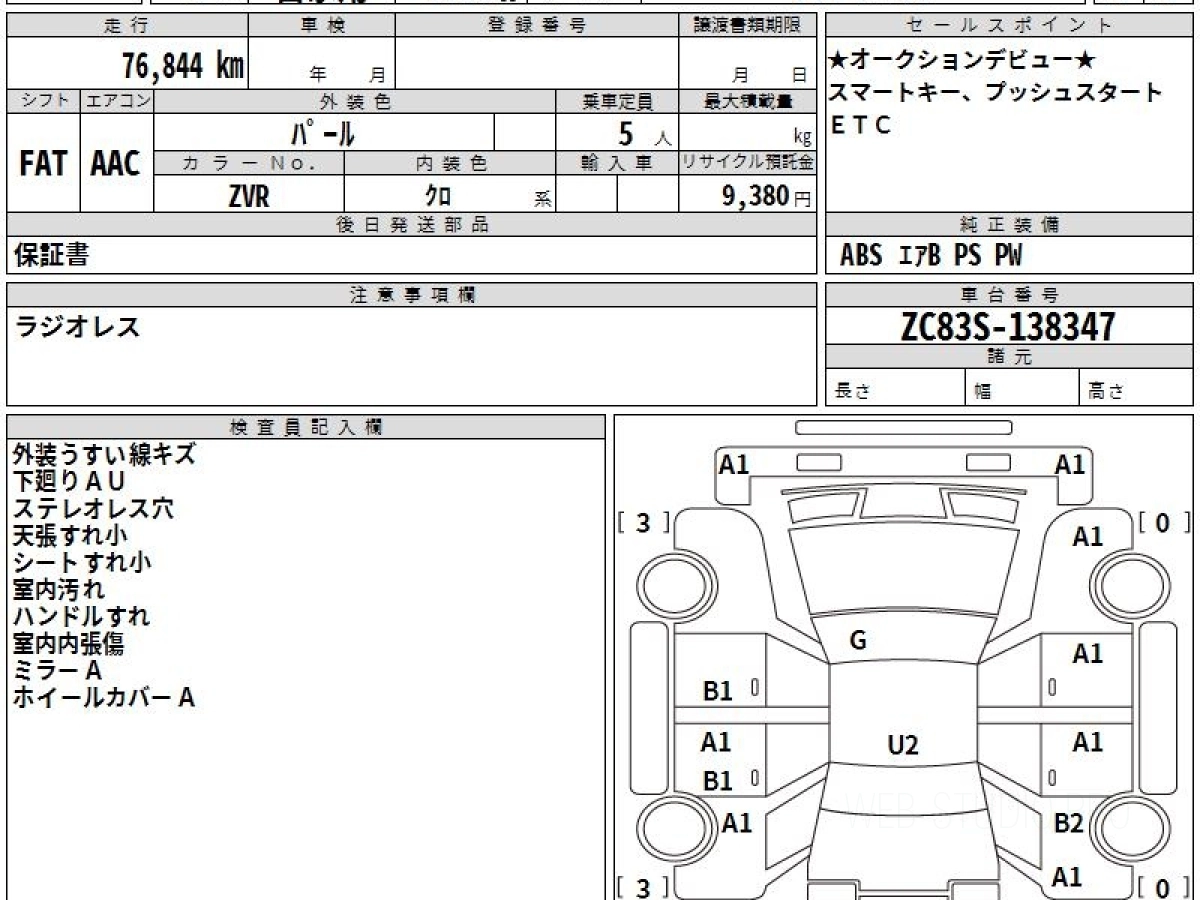Click the 高さ dimension cell
The width and height of the screenshot is (1200, 900).
click(1136, 388)
